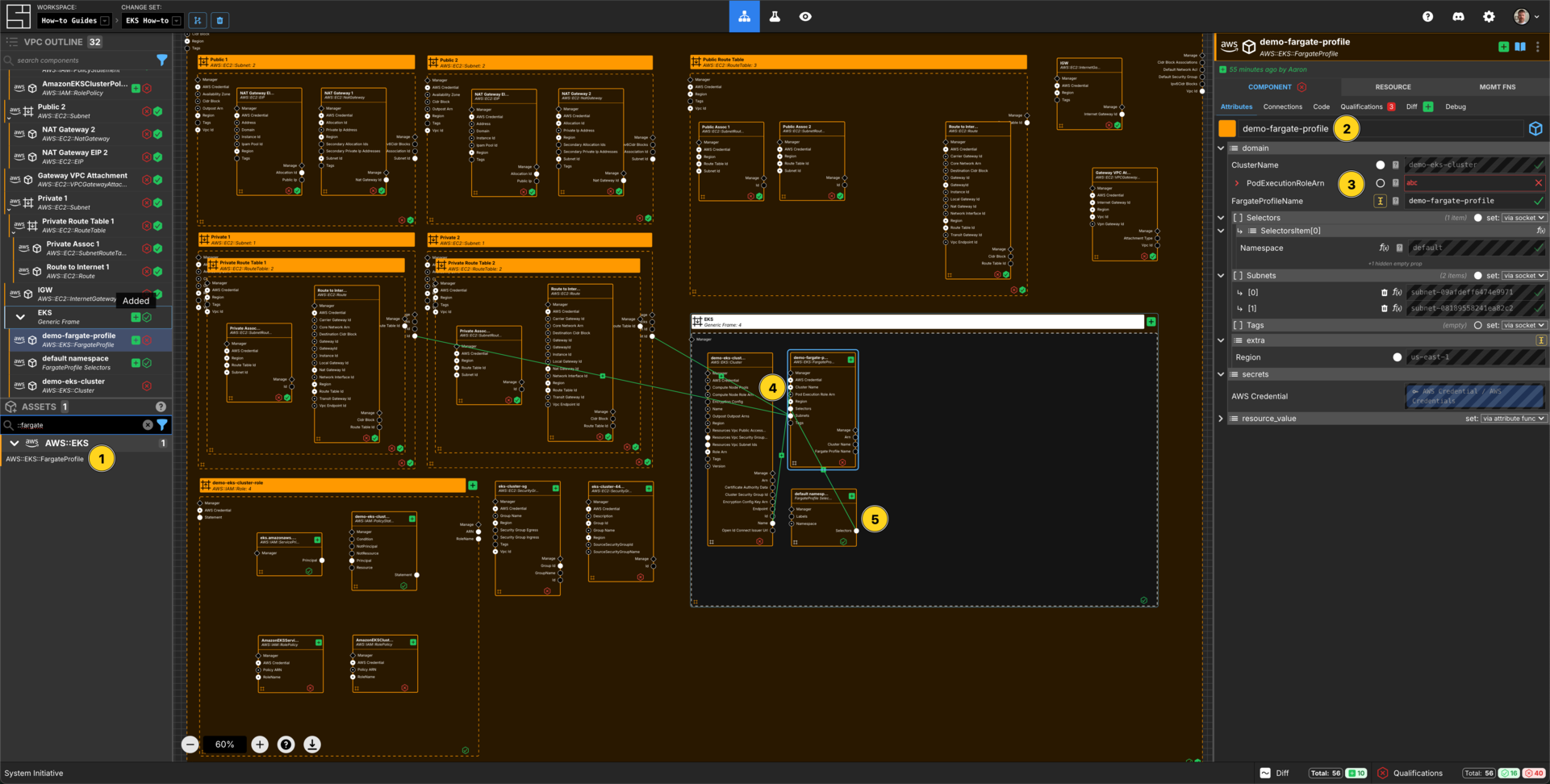The height and width of the screenshot is (784, 1550).
Task: Click the assets filter funnel icon
Action: click(162, 424)
